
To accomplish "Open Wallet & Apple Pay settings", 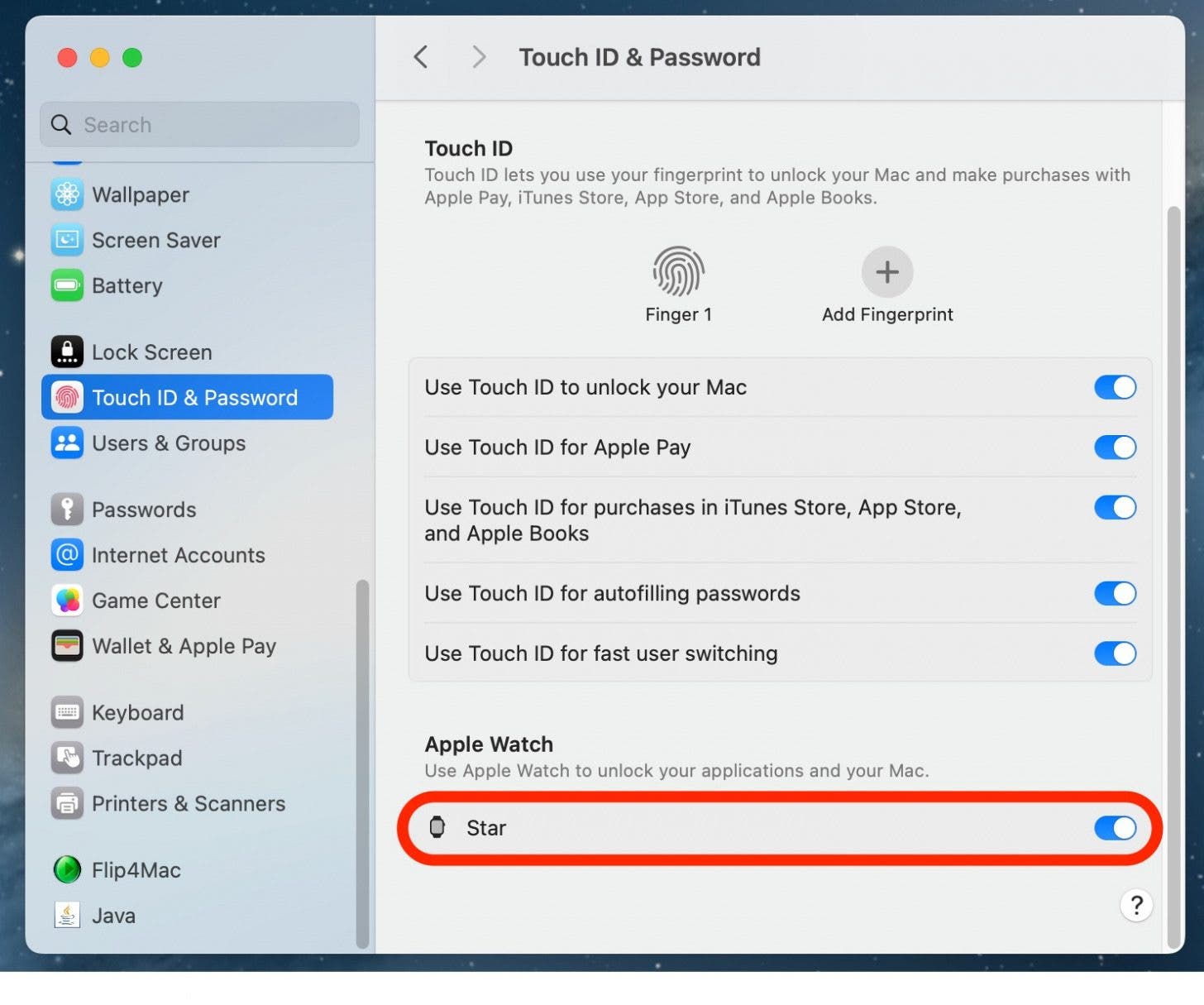I will tap(183, 646).
